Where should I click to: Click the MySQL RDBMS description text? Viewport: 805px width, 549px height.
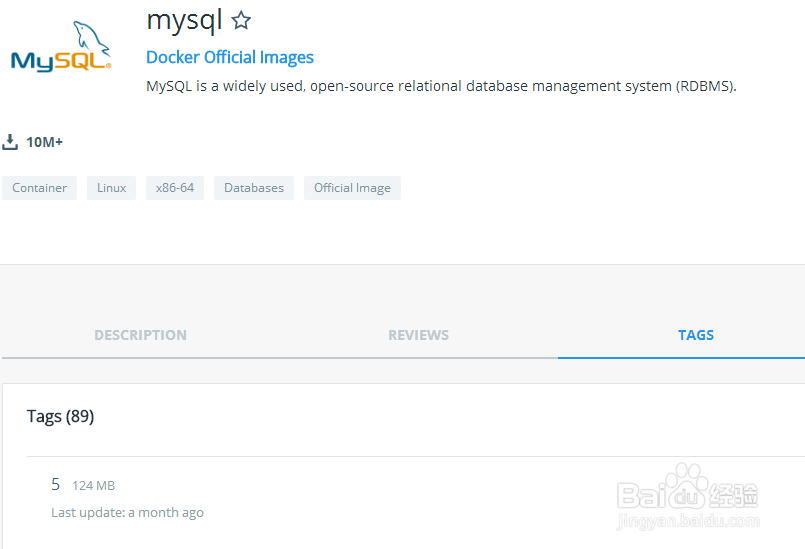[x=441, y=86]
